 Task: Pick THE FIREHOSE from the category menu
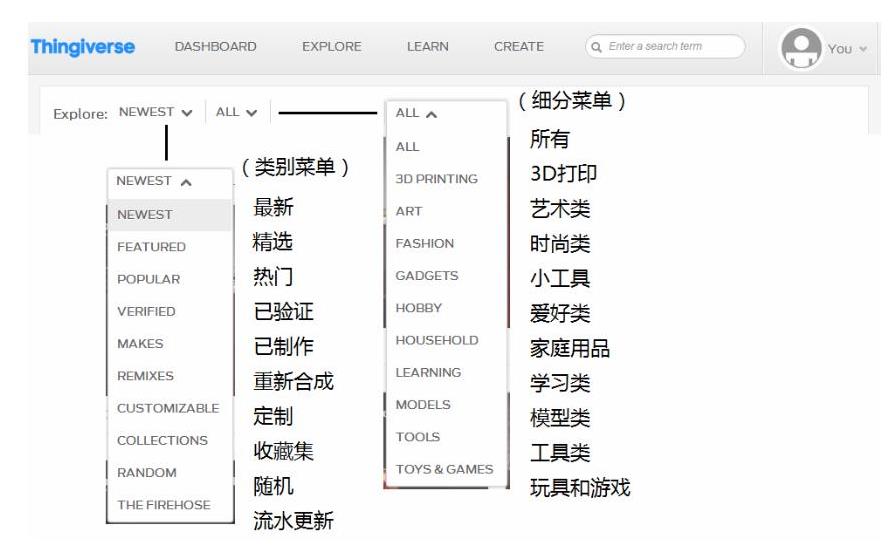164,506
